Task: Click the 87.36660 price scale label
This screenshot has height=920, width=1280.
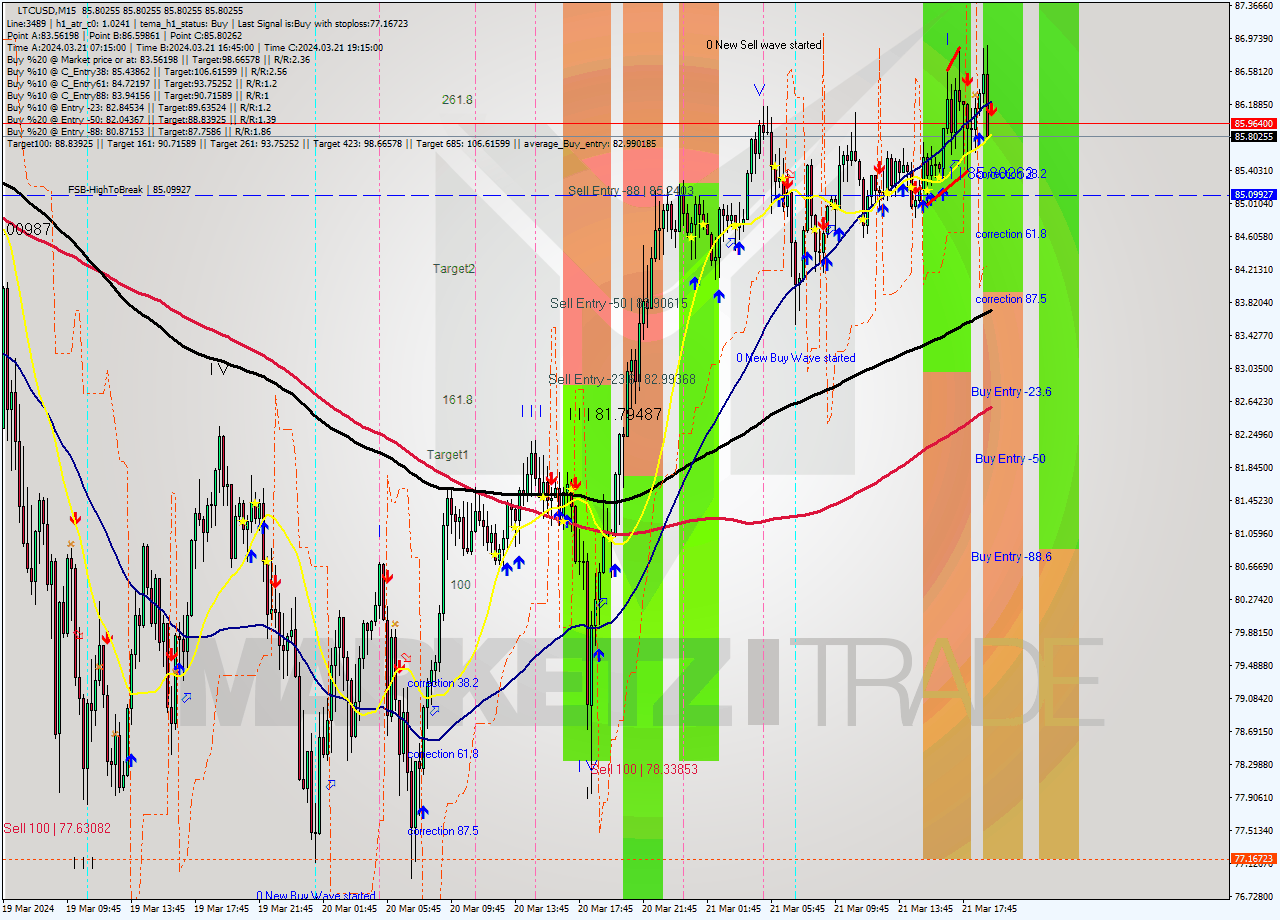Action: 1254,6
